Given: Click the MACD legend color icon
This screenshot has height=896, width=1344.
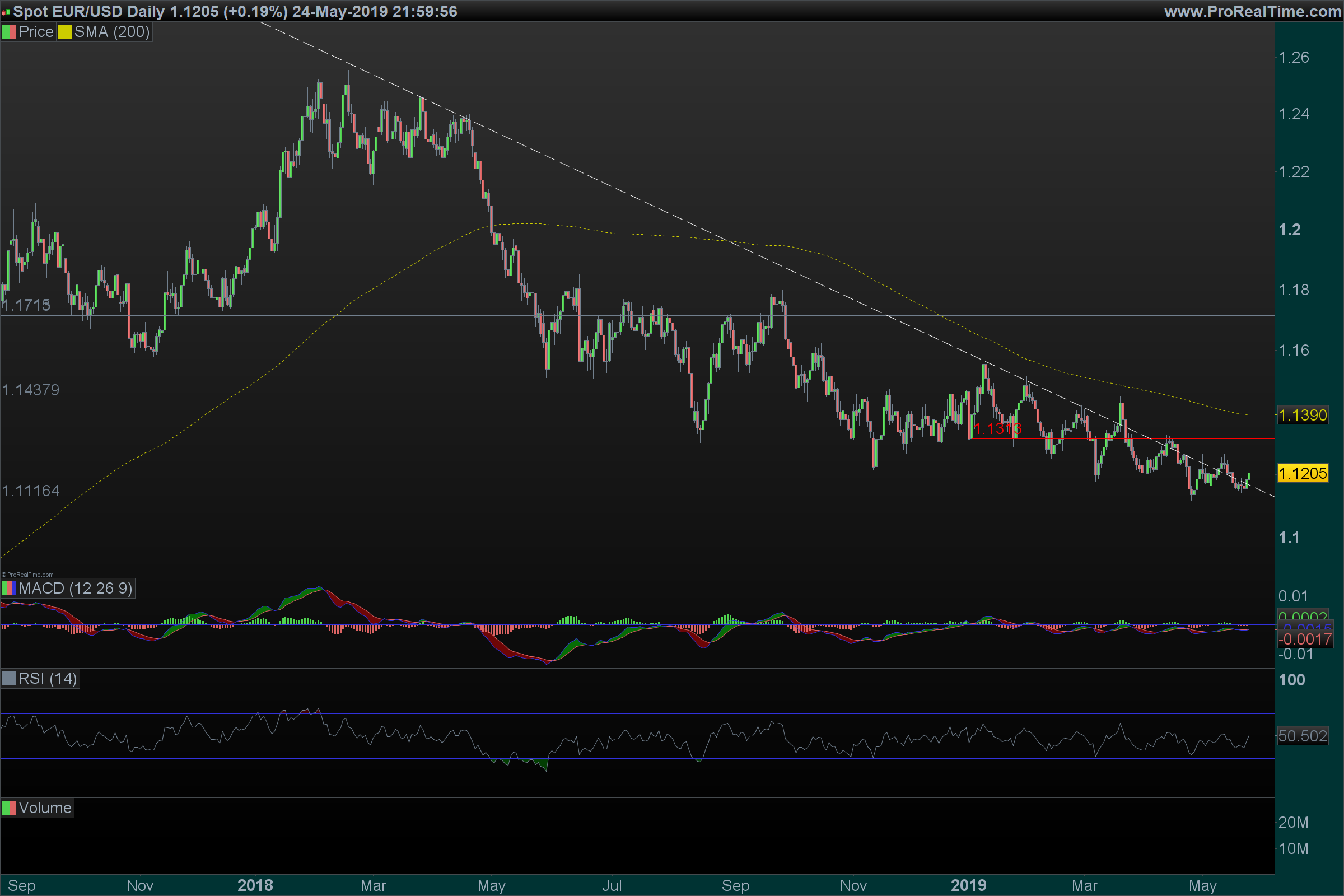Looking at the screenshot, I should (8, 589).
